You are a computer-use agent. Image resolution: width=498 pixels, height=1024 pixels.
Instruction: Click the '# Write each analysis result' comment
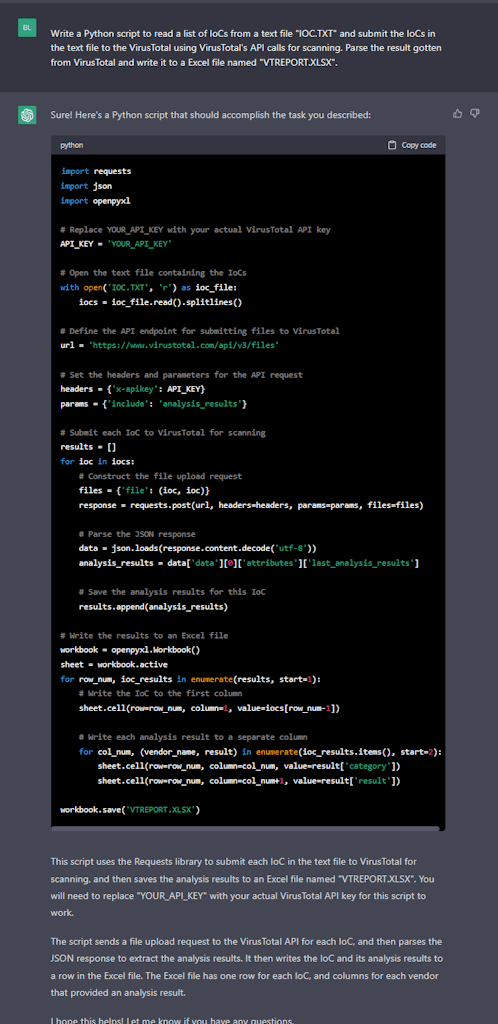[193, 737]
